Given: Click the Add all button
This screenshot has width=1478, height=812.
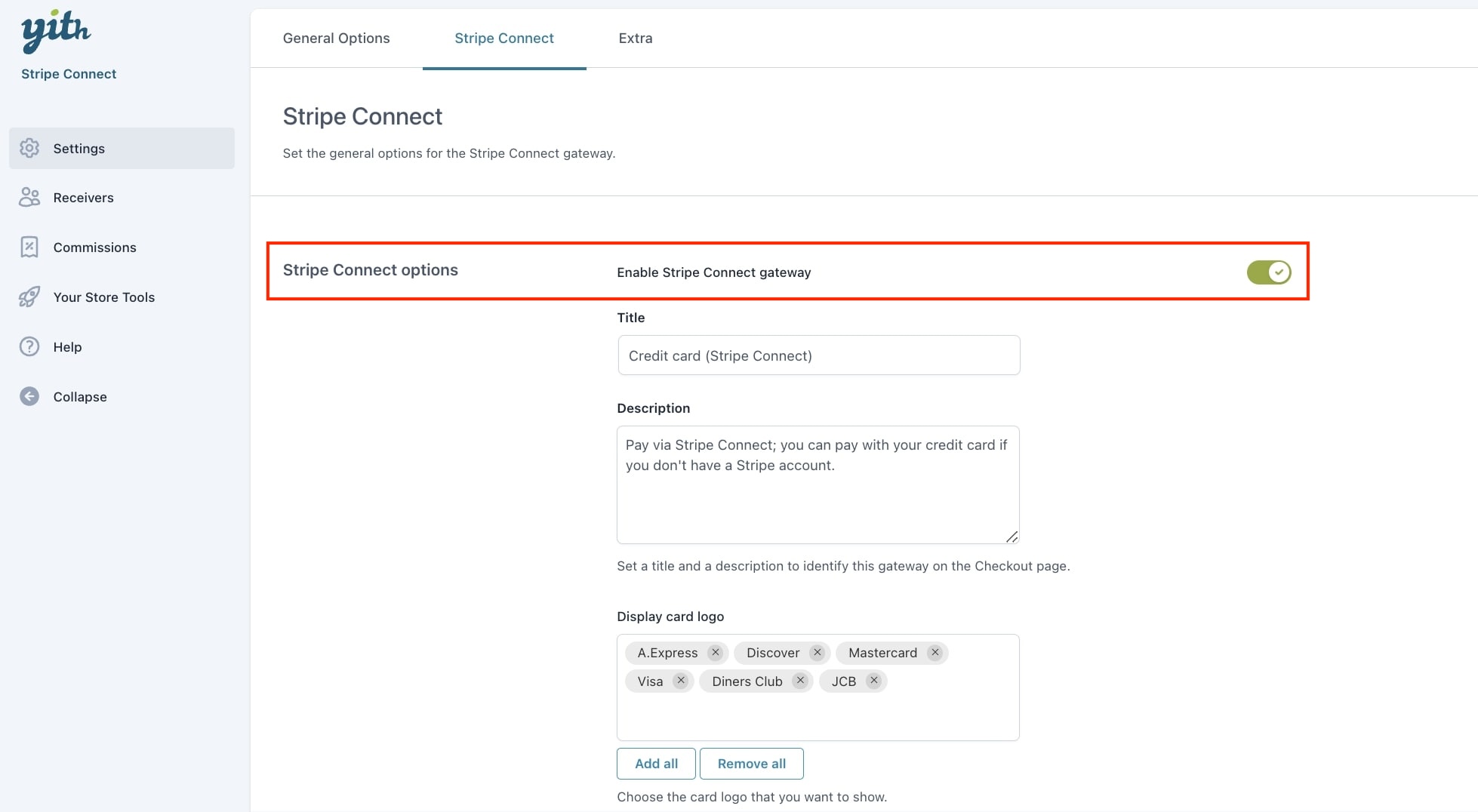Looking at the screenshot, I should pyautogui.click(x=656, y=763).
